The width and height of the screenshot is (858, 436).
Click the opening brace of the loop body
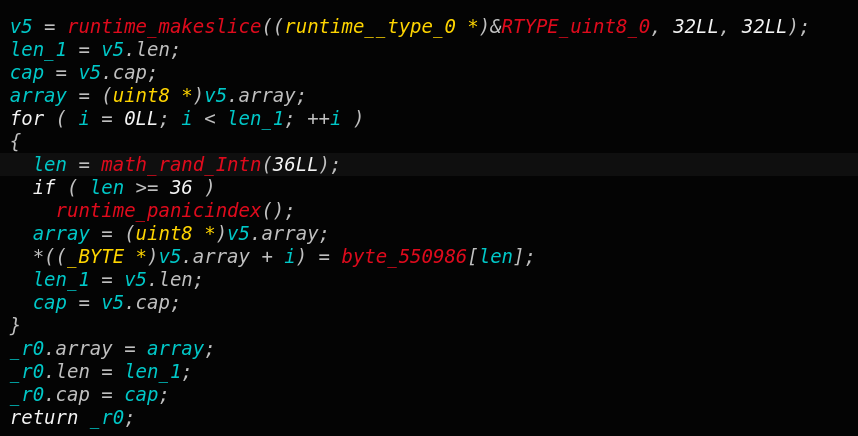click(15, 141)
